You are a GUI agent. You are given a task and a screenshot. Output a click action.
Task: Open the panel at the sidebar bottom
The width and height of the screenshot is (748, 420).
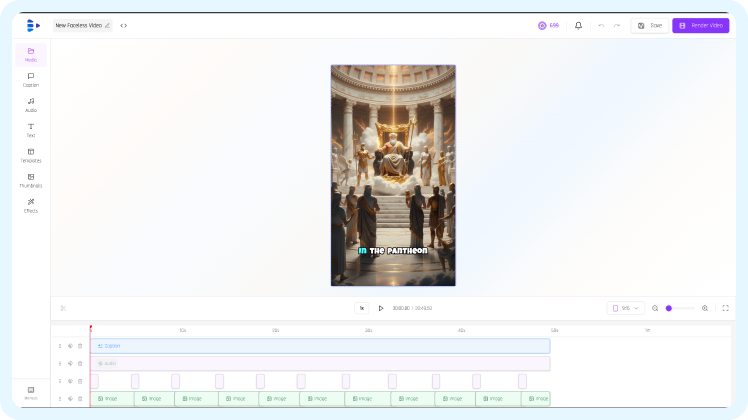31,392
